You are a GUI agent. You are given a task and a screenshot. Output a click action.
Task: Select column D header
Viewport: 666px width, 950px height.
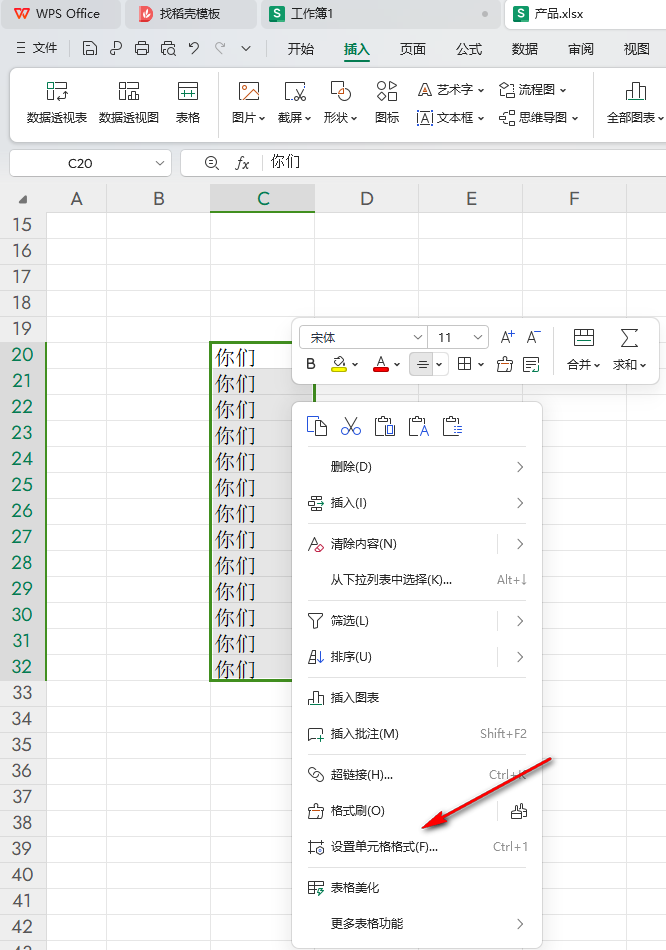pyautogui.click(x=367, y=198)
